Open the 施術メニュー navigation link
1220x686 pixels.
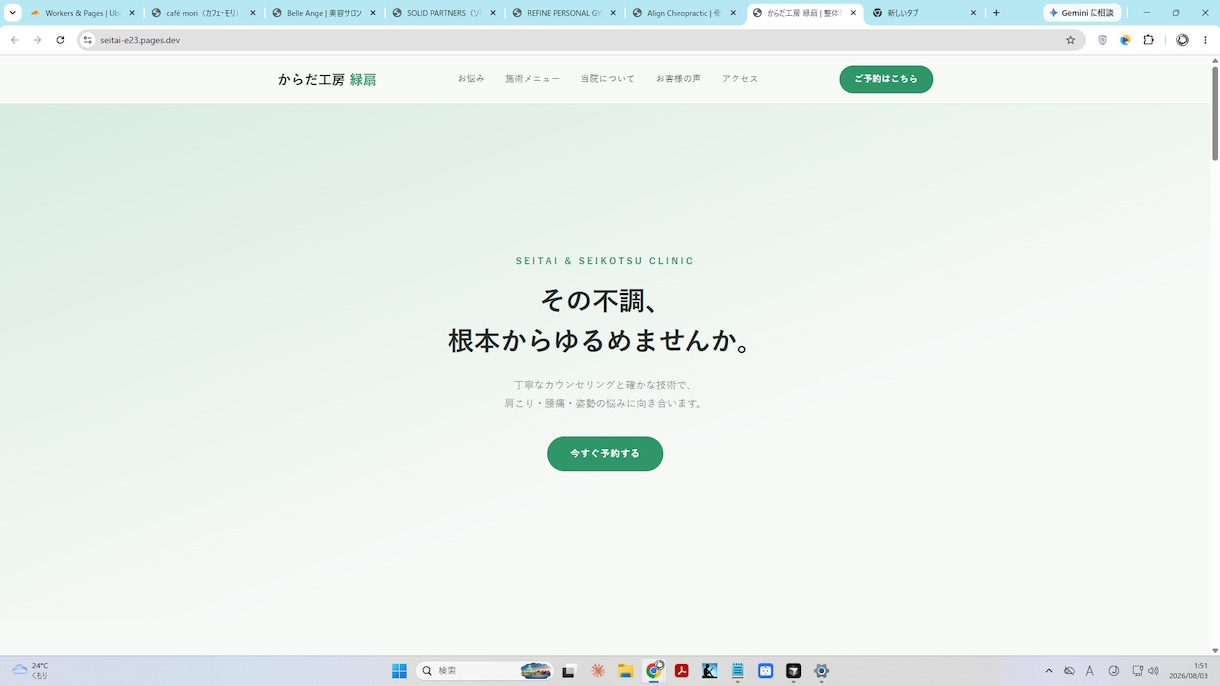tap(532, 79)
